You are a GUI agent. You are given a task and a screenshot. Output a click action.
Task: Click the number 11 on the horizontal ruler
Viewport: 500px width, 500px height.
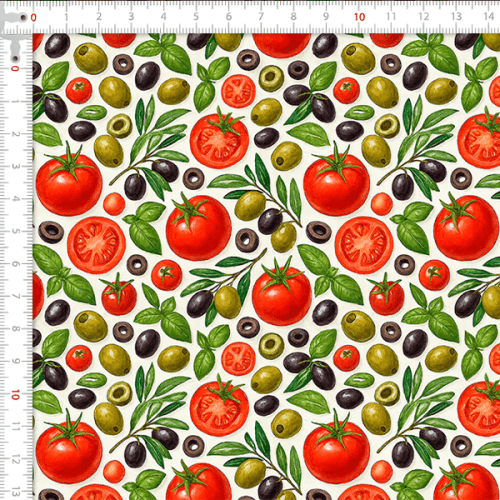coord(391,16)
